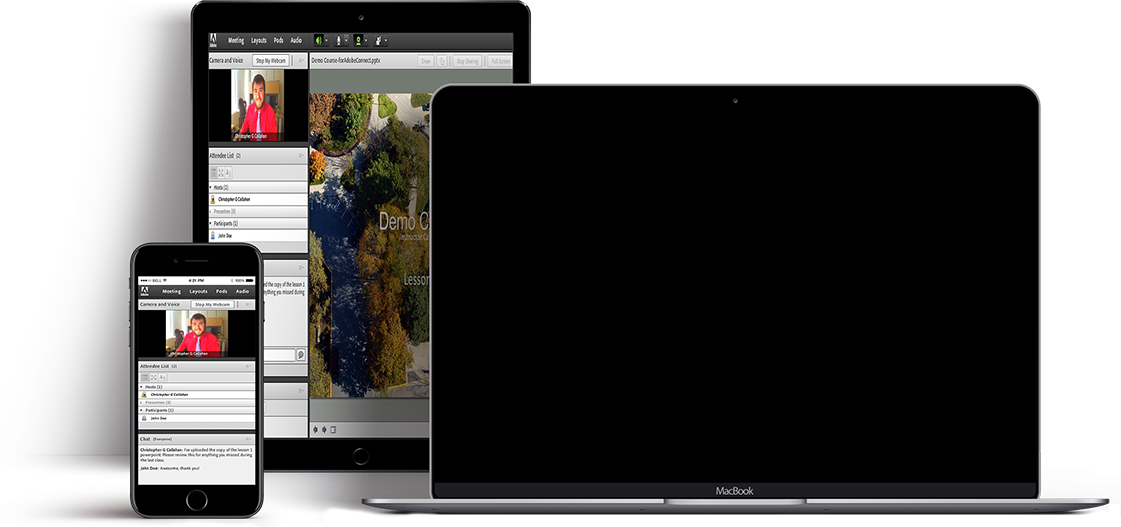This screenshot has height=527, width=1121.
Task: Click Stop My Webcam button on tablet
Action: 270,61
